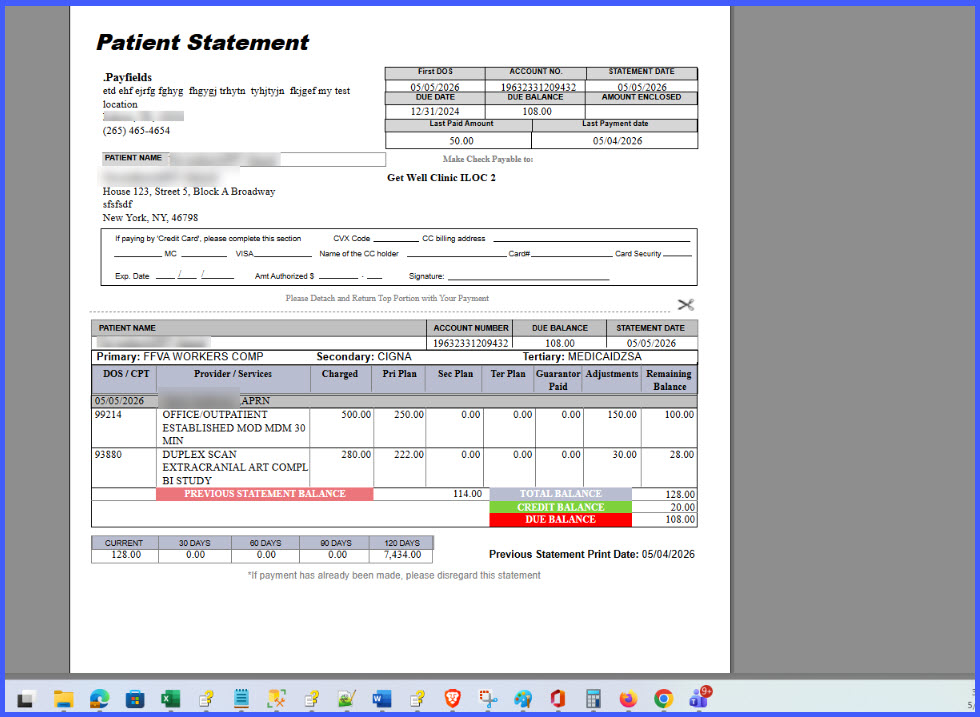
Task: Open Google Chrome from the taskbar
Action: tap(663, 698)
